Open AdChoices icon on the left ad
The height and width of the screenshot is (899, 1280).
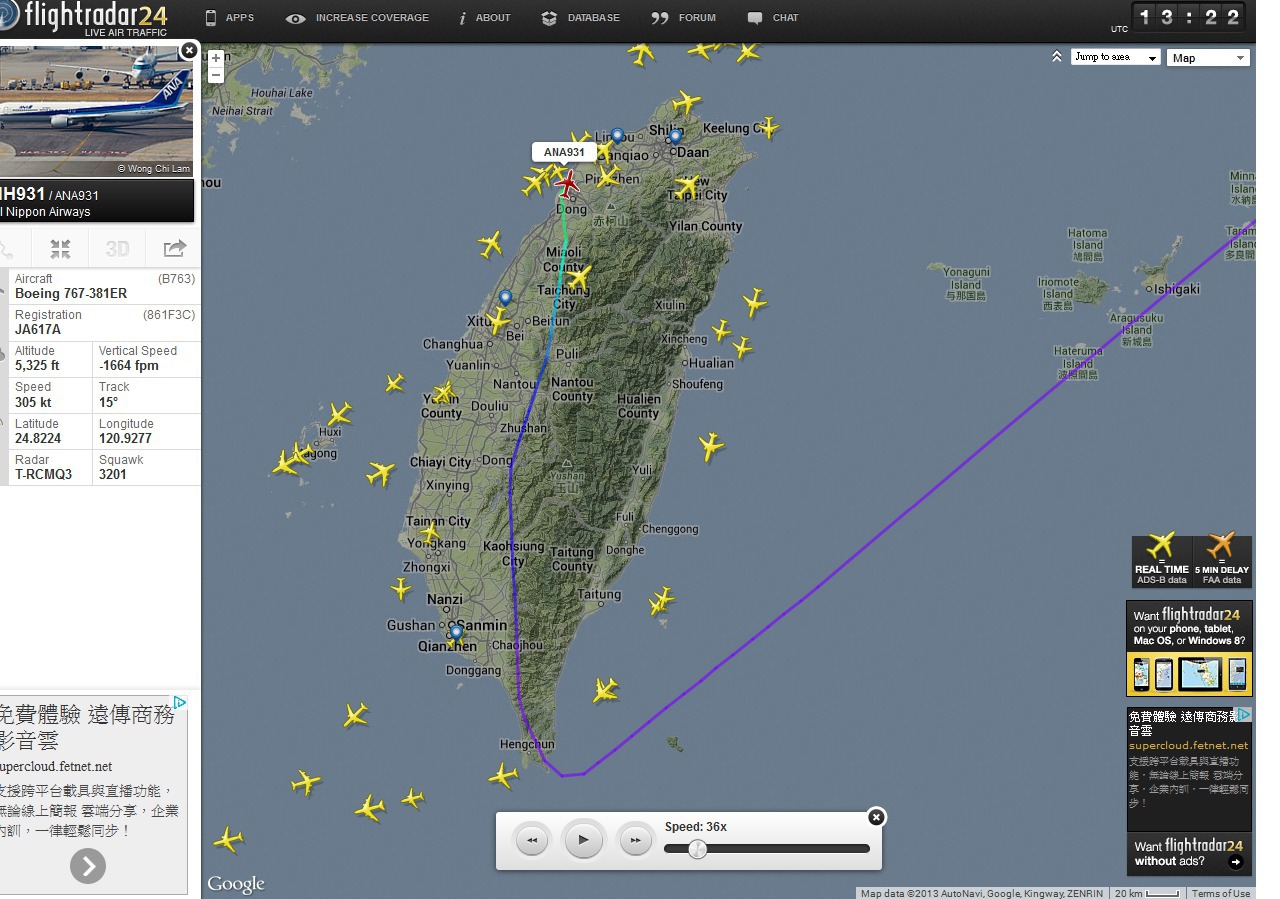[179, 702]
